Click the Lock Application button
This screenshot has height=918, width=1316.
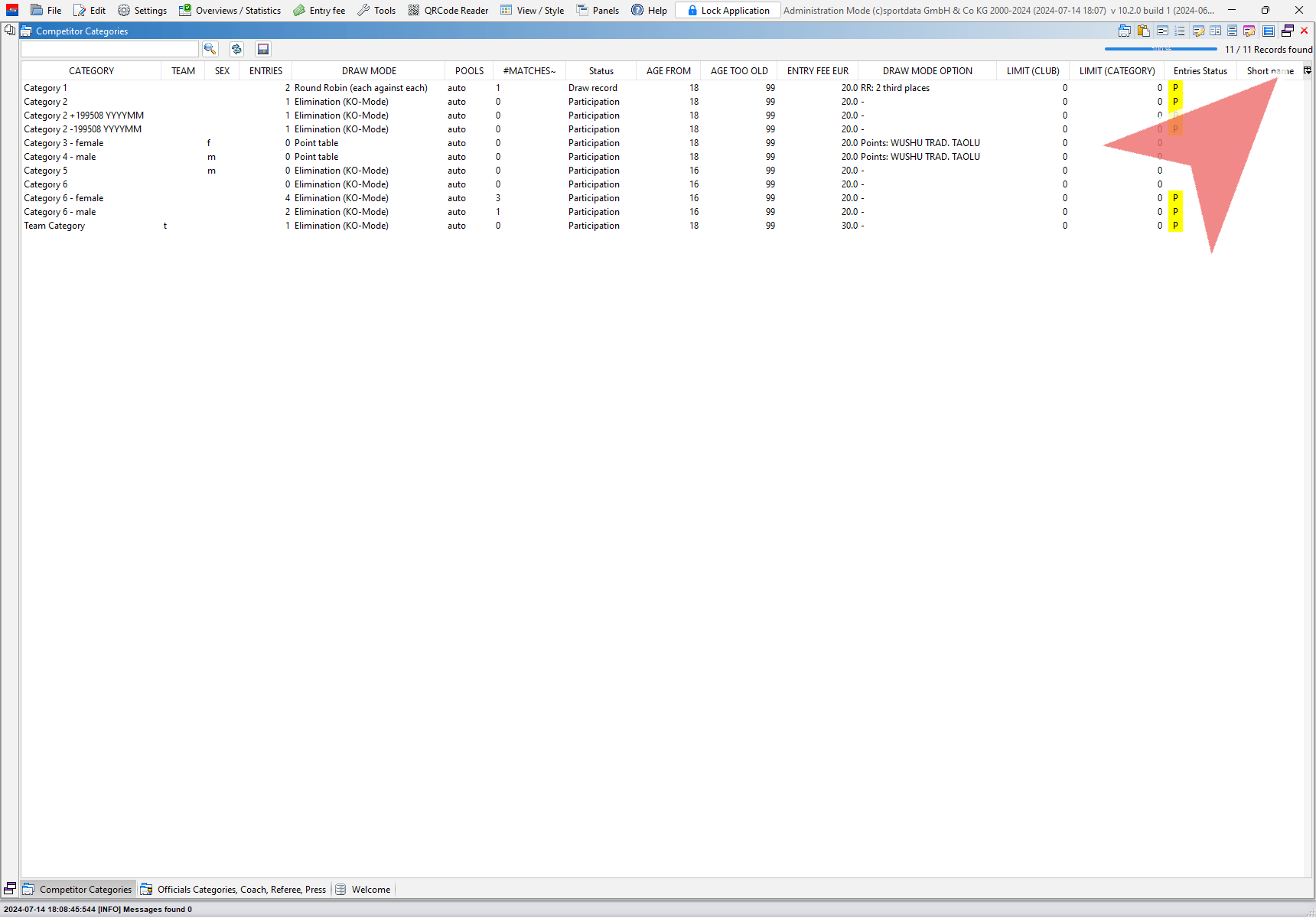(x=728, y=10)
